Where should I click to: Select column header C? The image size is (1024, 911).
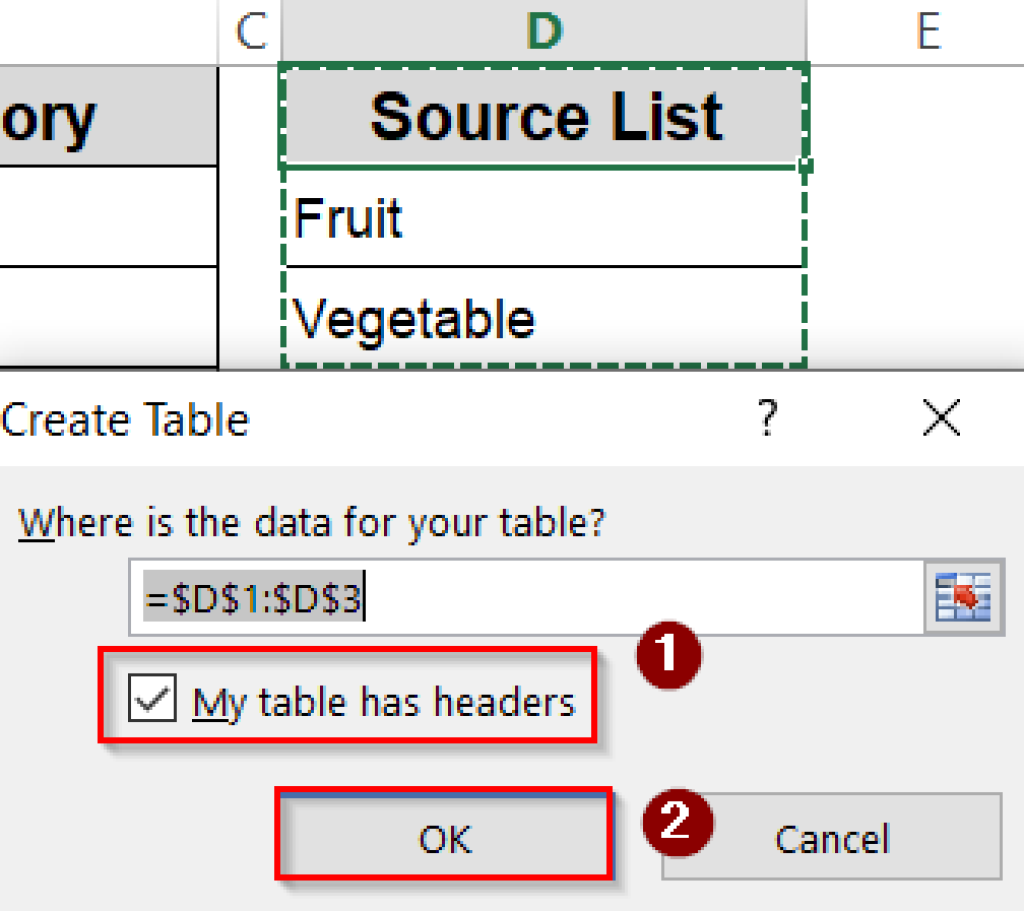pos(248,31)
